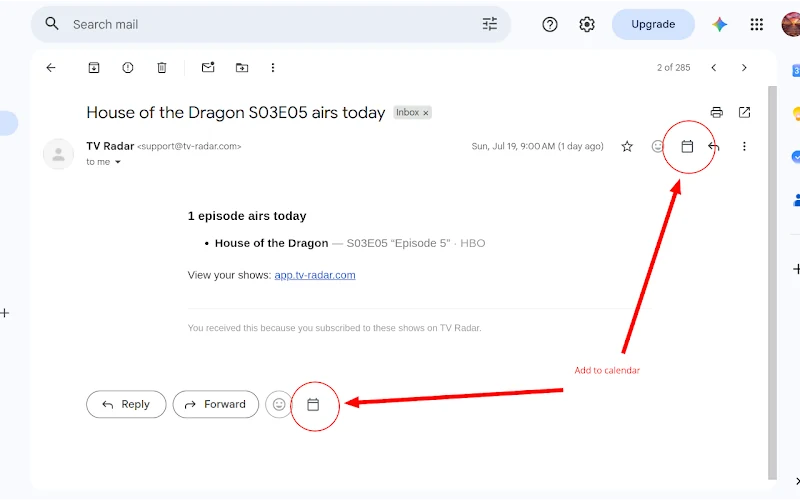Remove the Inbox label from the email
The height and width of the screenshot is (500, 800).
(426, 113)
